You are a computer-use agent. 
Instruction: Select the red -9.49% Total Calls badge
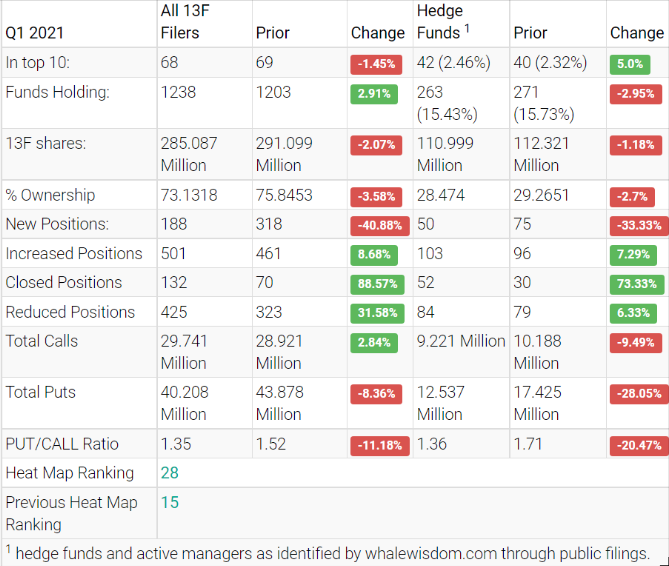point(636,342)
